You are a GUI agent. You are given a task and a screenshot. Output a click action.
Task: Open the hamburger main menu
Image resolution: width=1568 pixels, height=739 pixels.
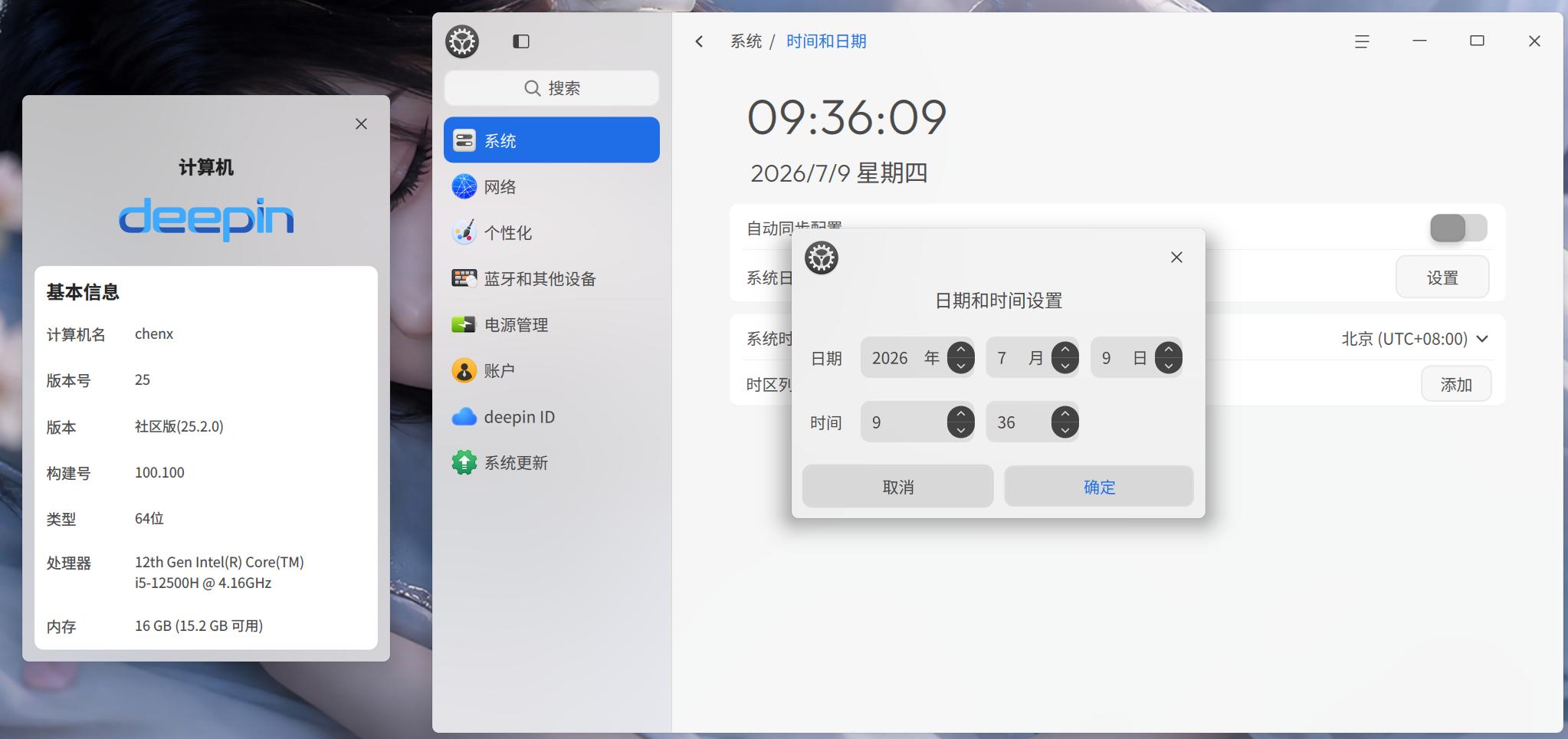coord(1362,41)
